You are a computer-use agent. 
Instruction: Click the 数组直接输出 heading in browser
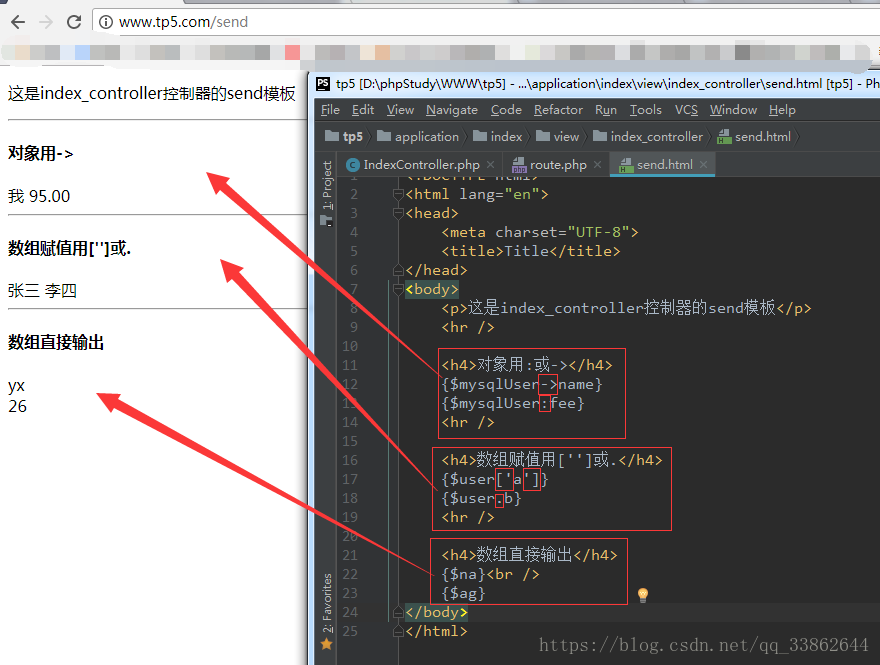pos(56,342)
